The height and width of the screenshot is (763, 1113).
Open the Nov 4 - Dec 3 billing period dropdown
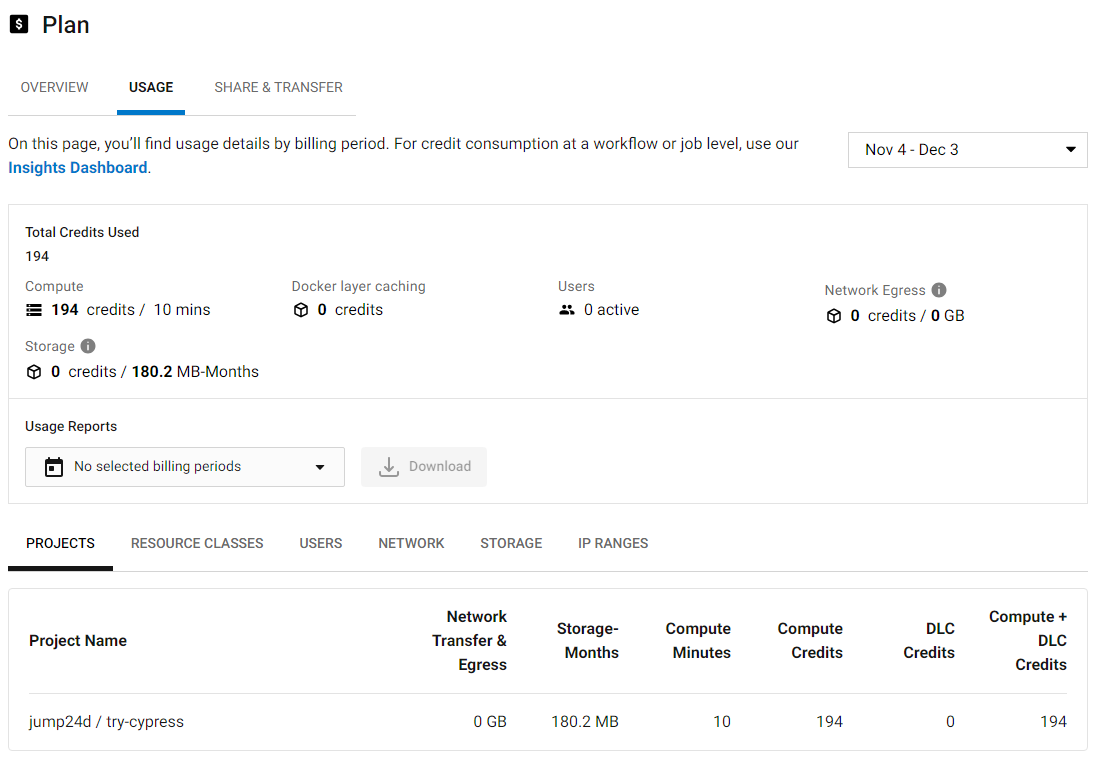tap(967, 150)
